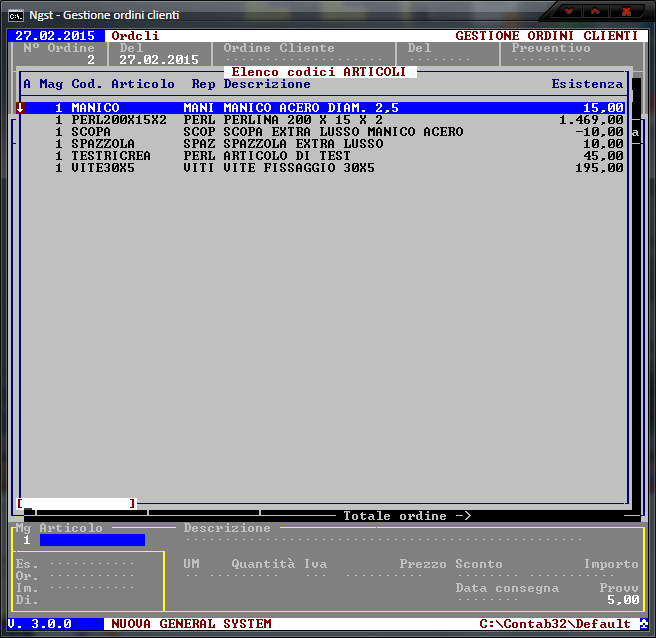The height and width of the screenshot is (638, 656).
Task: Open the console window system menu icon
Action: click(16, 13)
